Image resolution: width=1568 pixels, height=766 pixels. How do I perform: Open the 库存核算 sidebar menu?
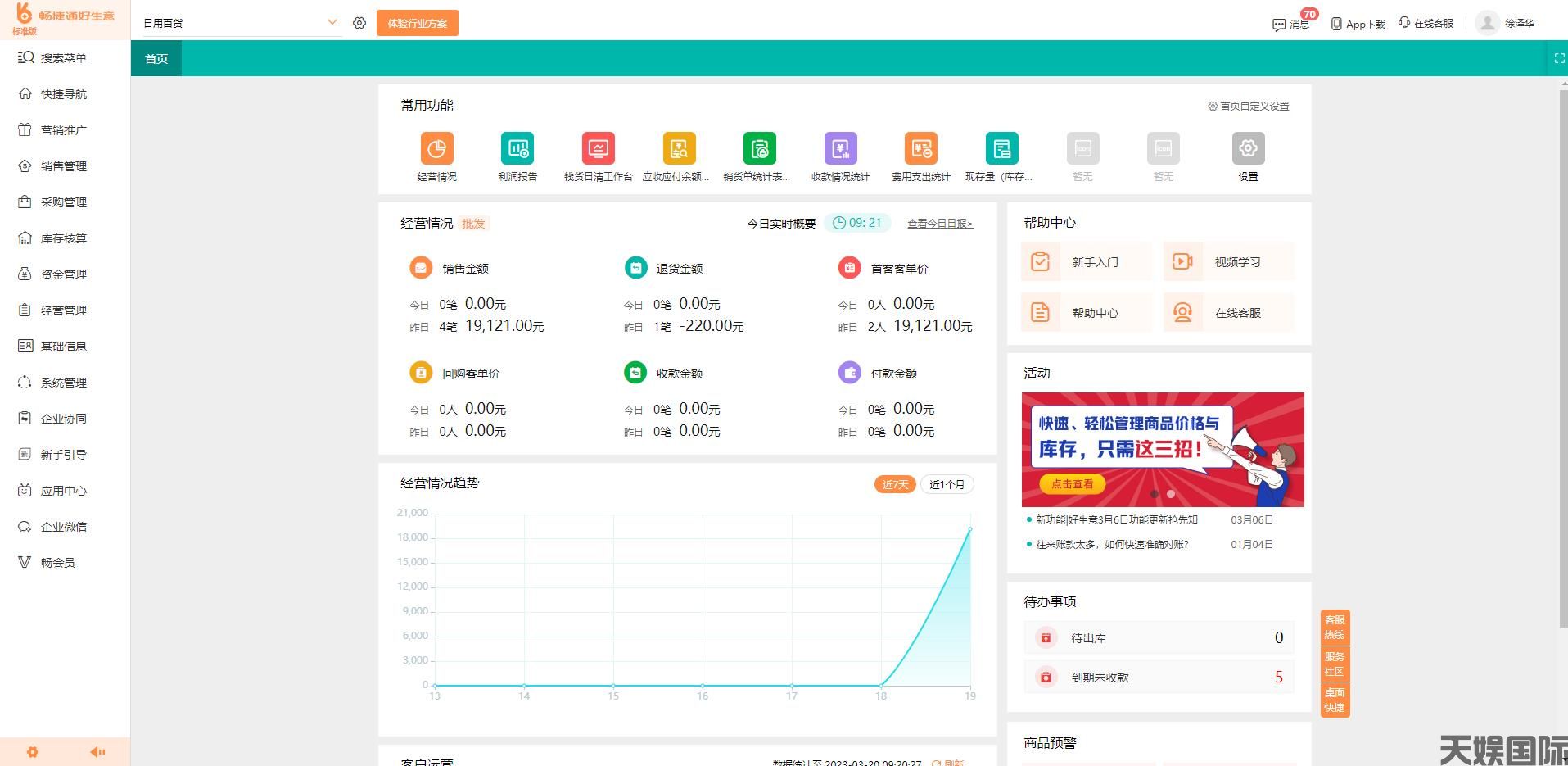[65, 238]
